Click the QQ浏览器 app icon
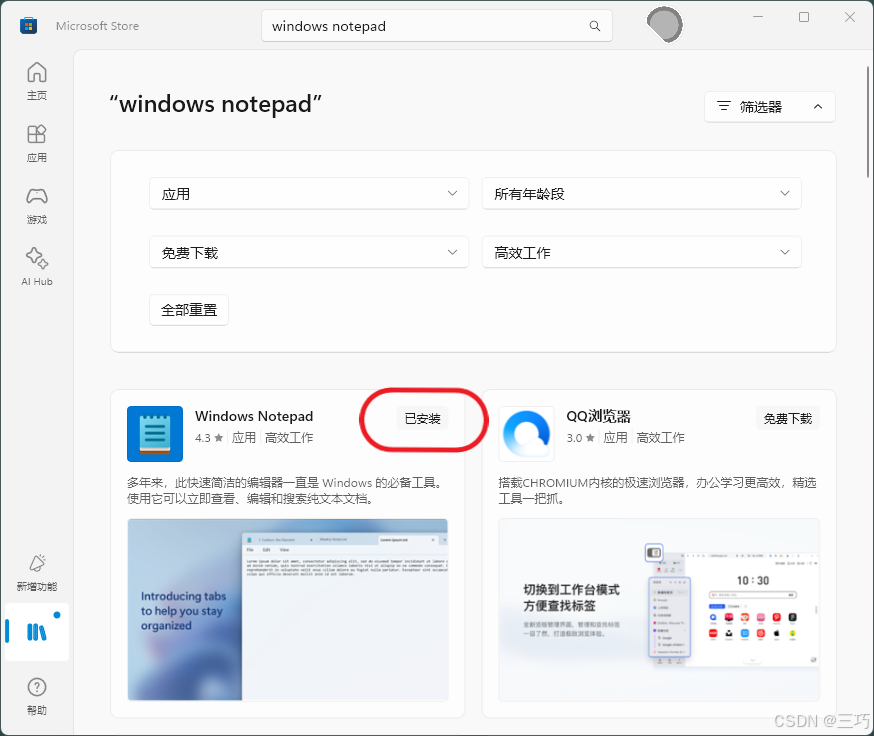The width and height of the screenshot is (874, 736). [x=527, y=434]
